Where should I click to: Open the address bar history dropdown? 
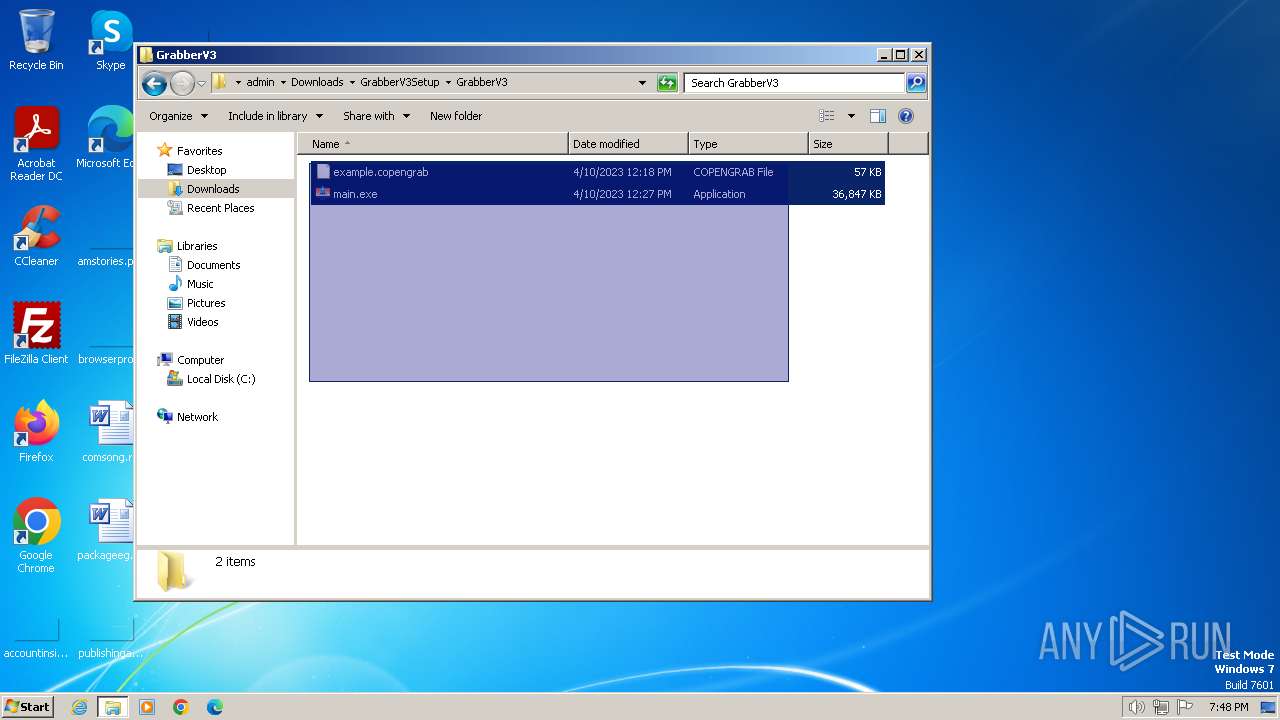642,83
